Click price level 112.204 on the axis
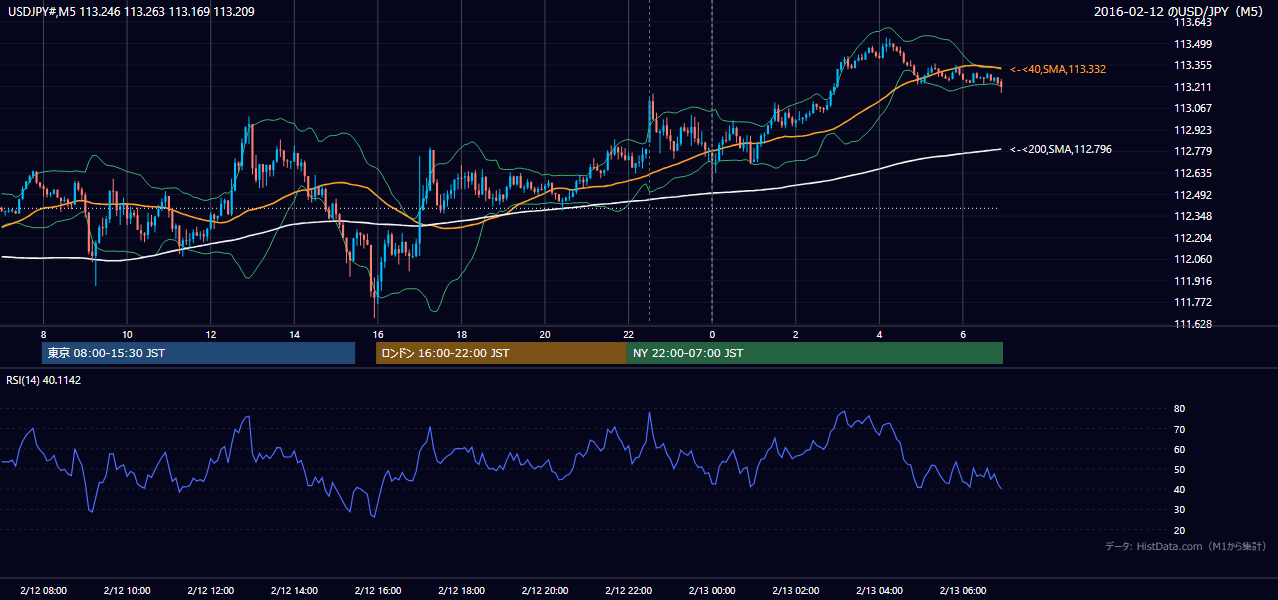The width and height of the screenshot is (1278, 600). 1192,238
